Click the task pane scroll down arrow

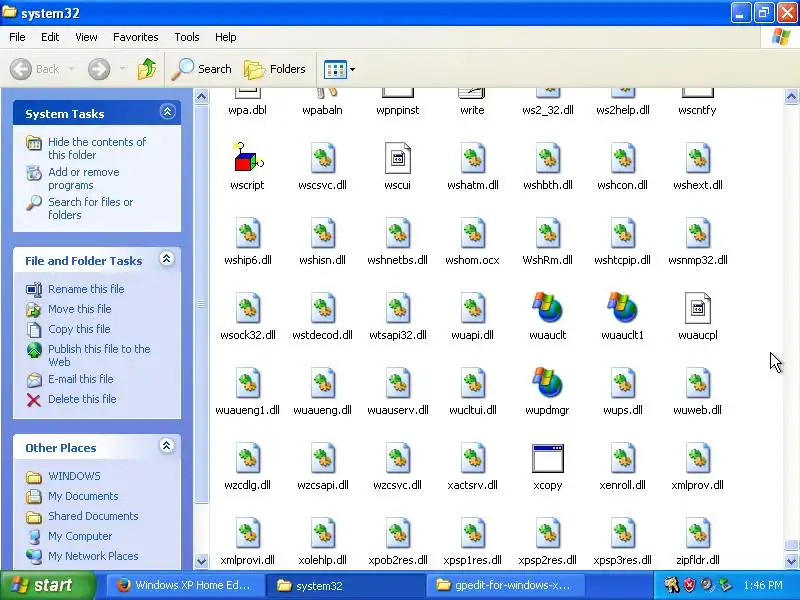coord(202,561)
